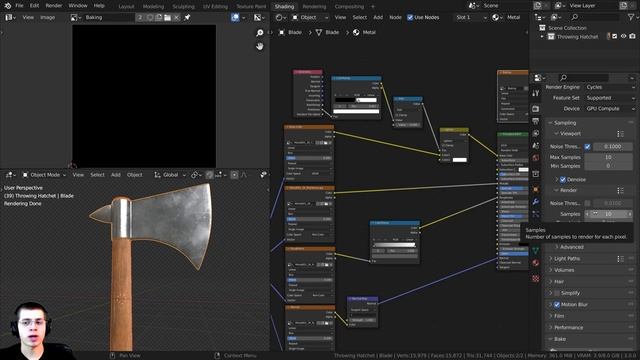
Task: Click Blade mesh icon in node editor breadcrumb
Action: tap(319, 32)
